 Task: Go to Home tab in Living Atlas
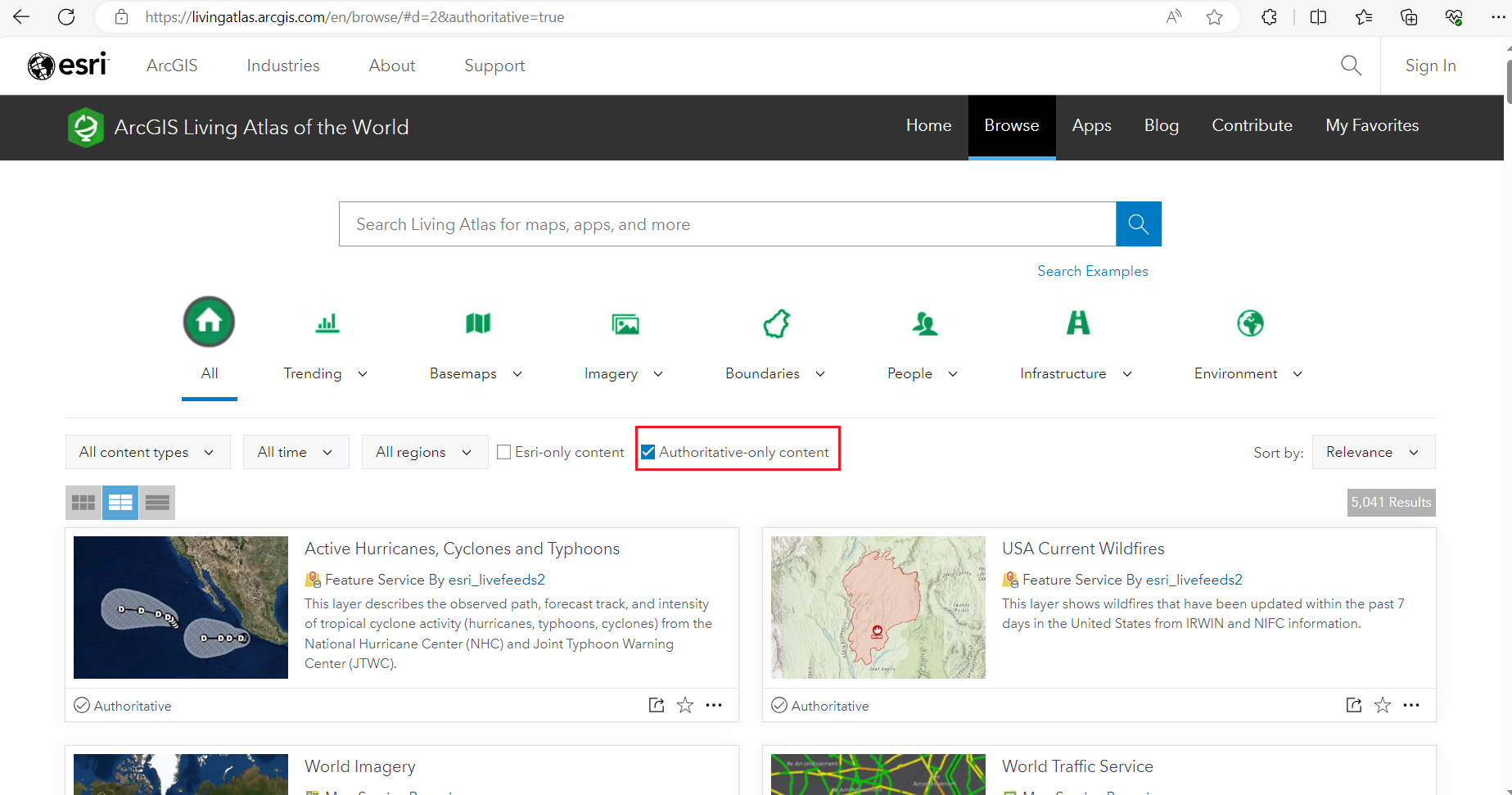(x=928, y=125)
